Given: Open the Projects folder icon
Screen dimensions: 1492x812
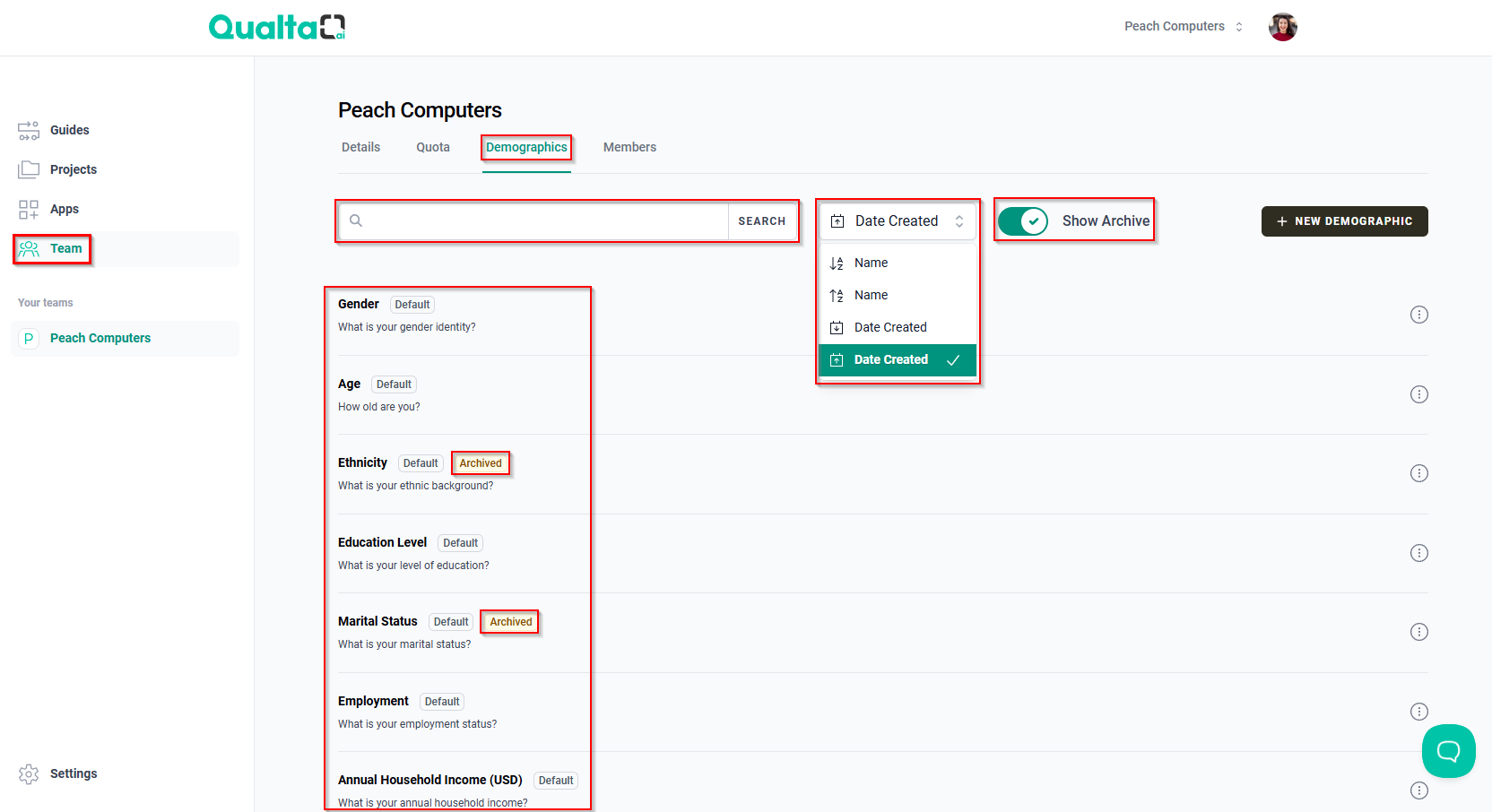Looking at the screenshot, I should coord(29,169).
